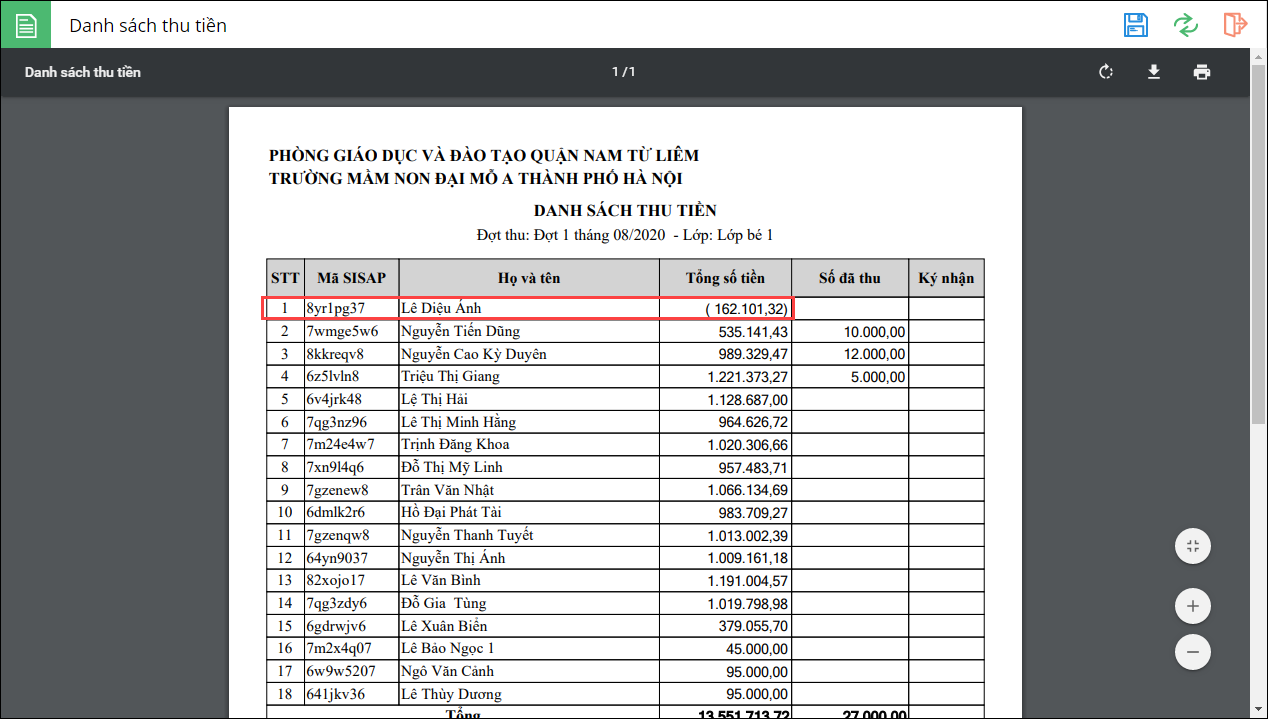1268x719 pixels.
Task: Select the name 'Hồ Đại Phát Tài'
Action: 451,512
